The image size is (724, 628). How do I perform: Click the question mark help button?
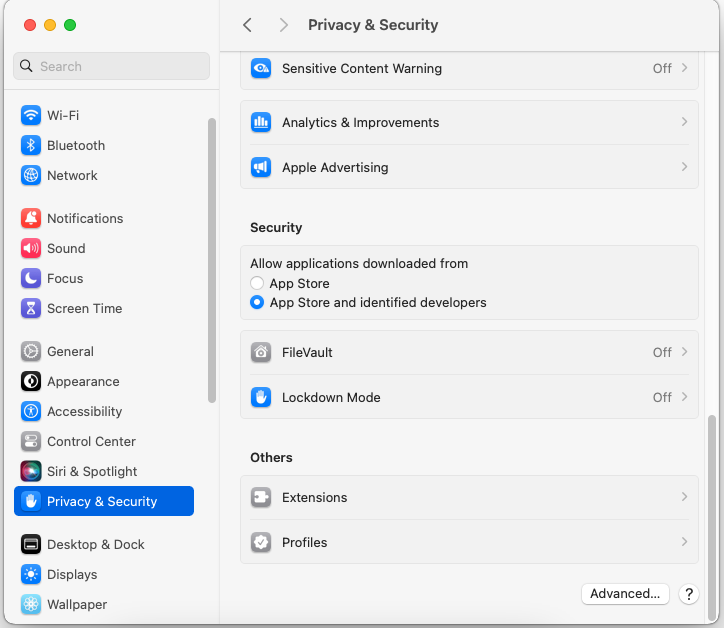coord(688,593)
